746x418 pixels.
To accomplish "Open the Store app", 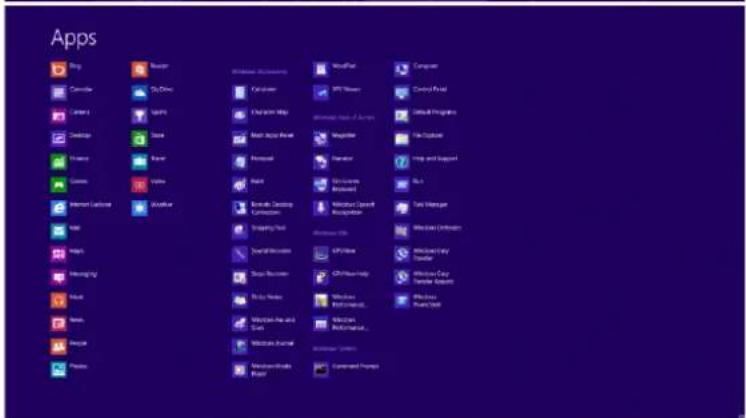I will (148, 138).
